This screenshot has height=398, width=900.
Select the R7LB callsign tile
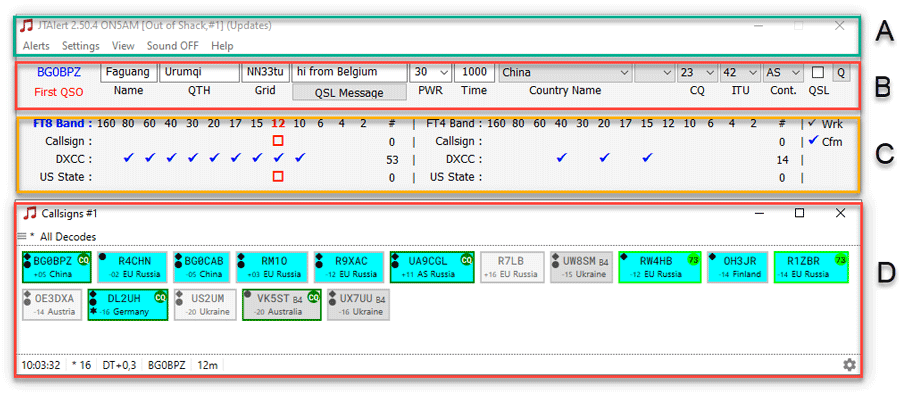pyautogui.click(x=511, y=266)
